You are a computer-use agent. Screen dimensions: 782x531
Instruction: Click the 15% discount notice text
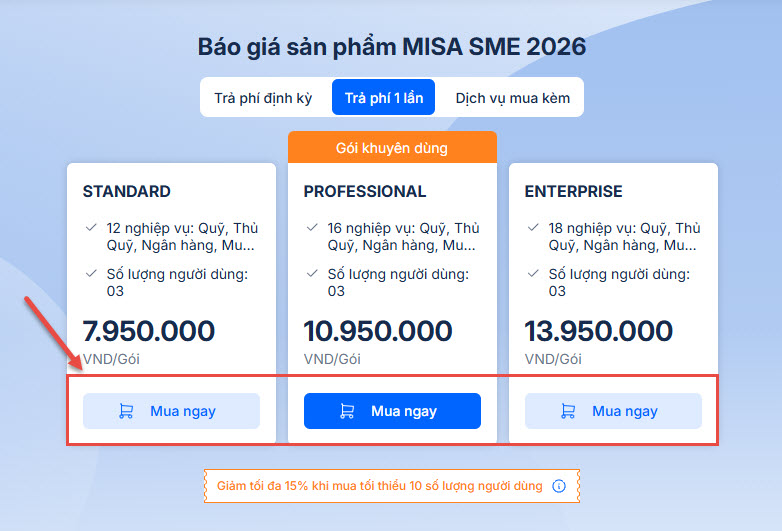(380, 486)
